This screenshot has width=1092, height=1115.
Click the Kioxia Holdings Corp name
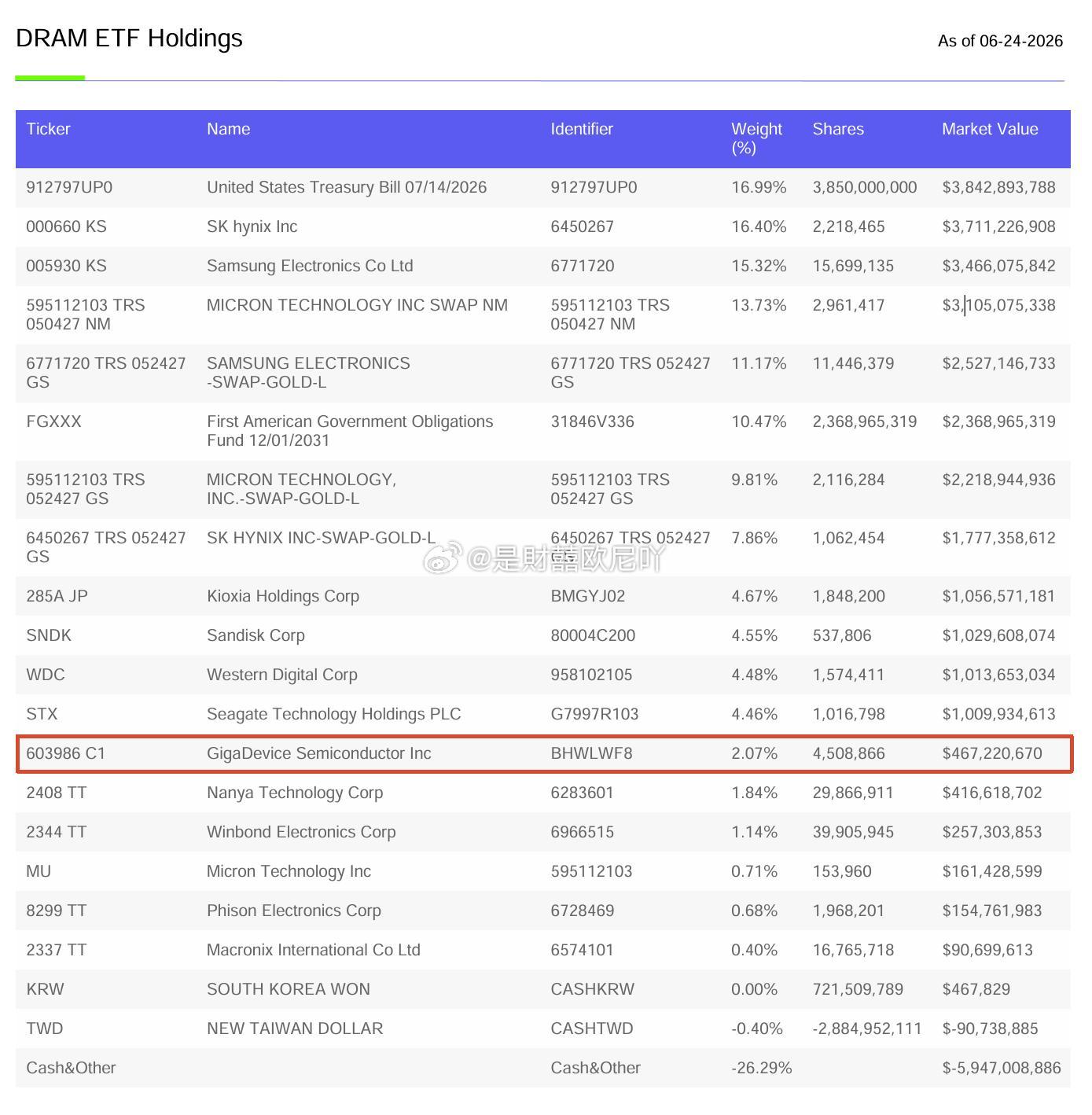point(283,596)
